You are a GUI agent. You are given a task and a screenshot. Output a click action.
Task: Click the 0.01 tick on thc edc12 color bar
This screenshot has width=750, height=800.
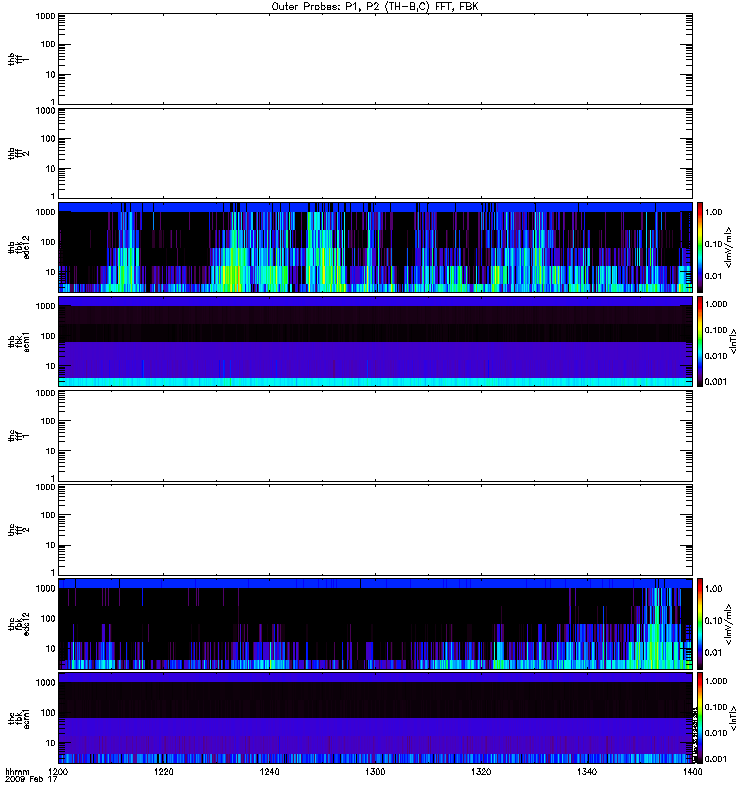(x=713, y=653)
